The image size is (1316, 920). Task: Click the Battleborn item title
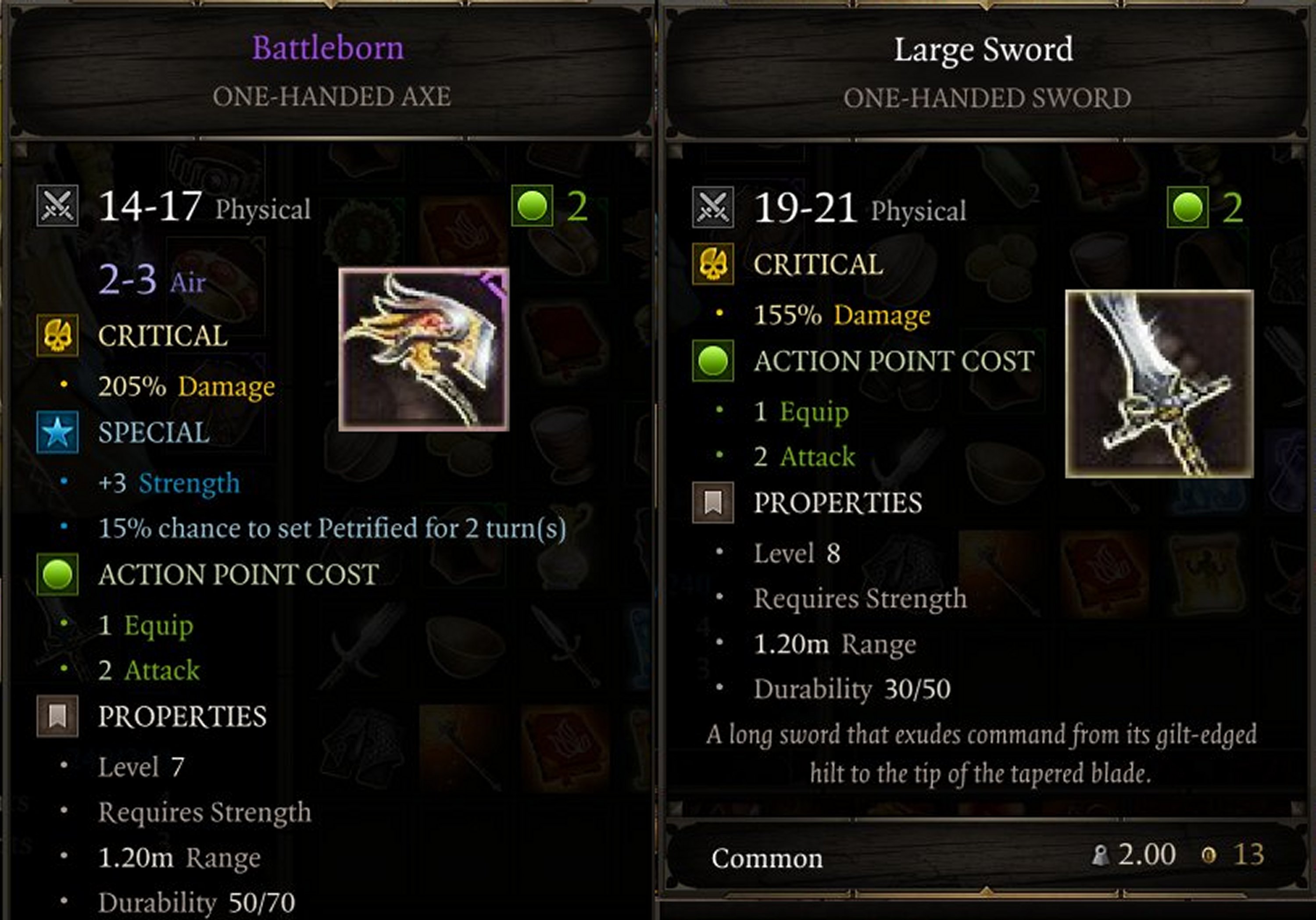(328, 47)
